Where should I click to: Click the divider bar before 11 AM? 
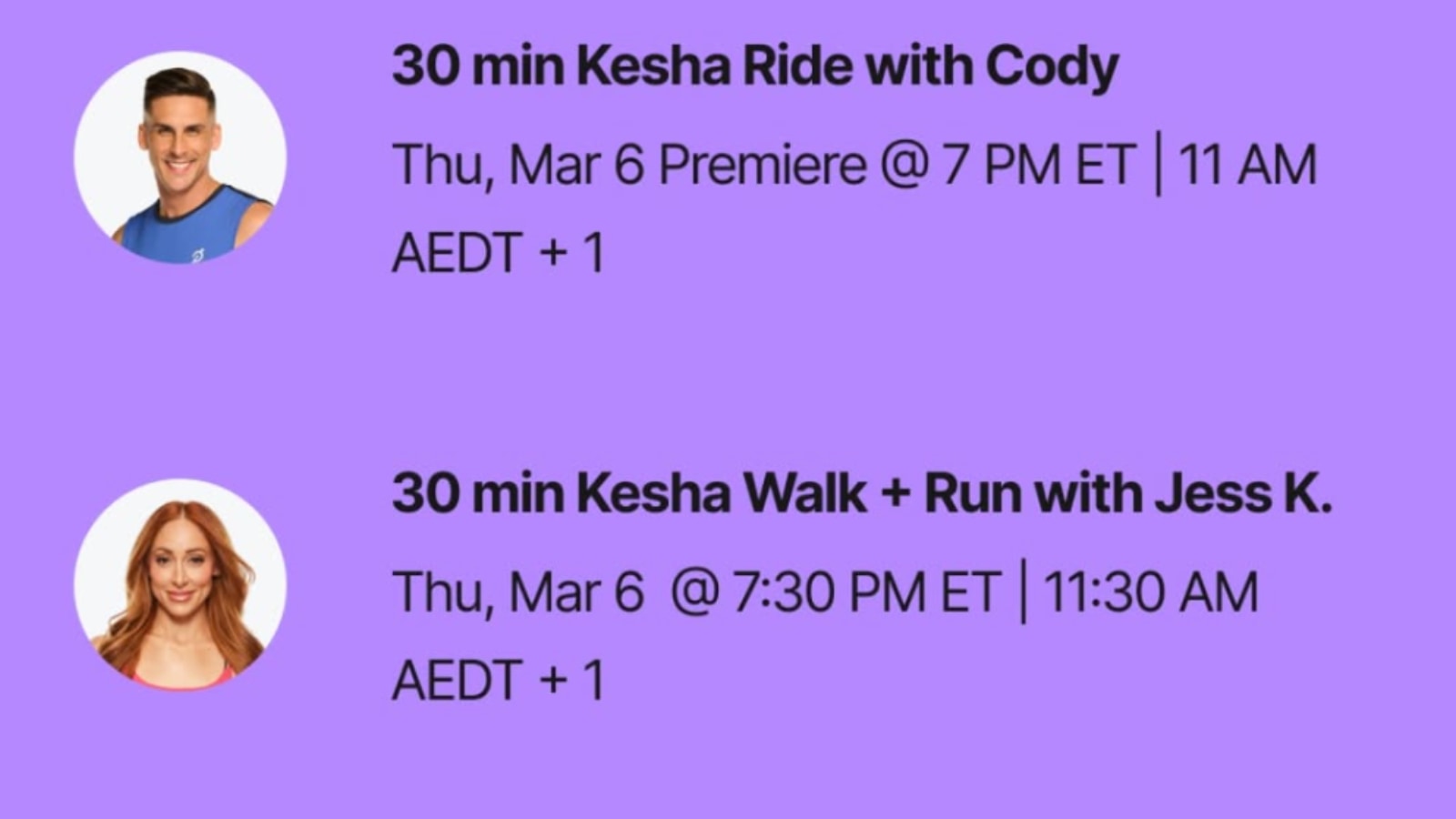1158,165
